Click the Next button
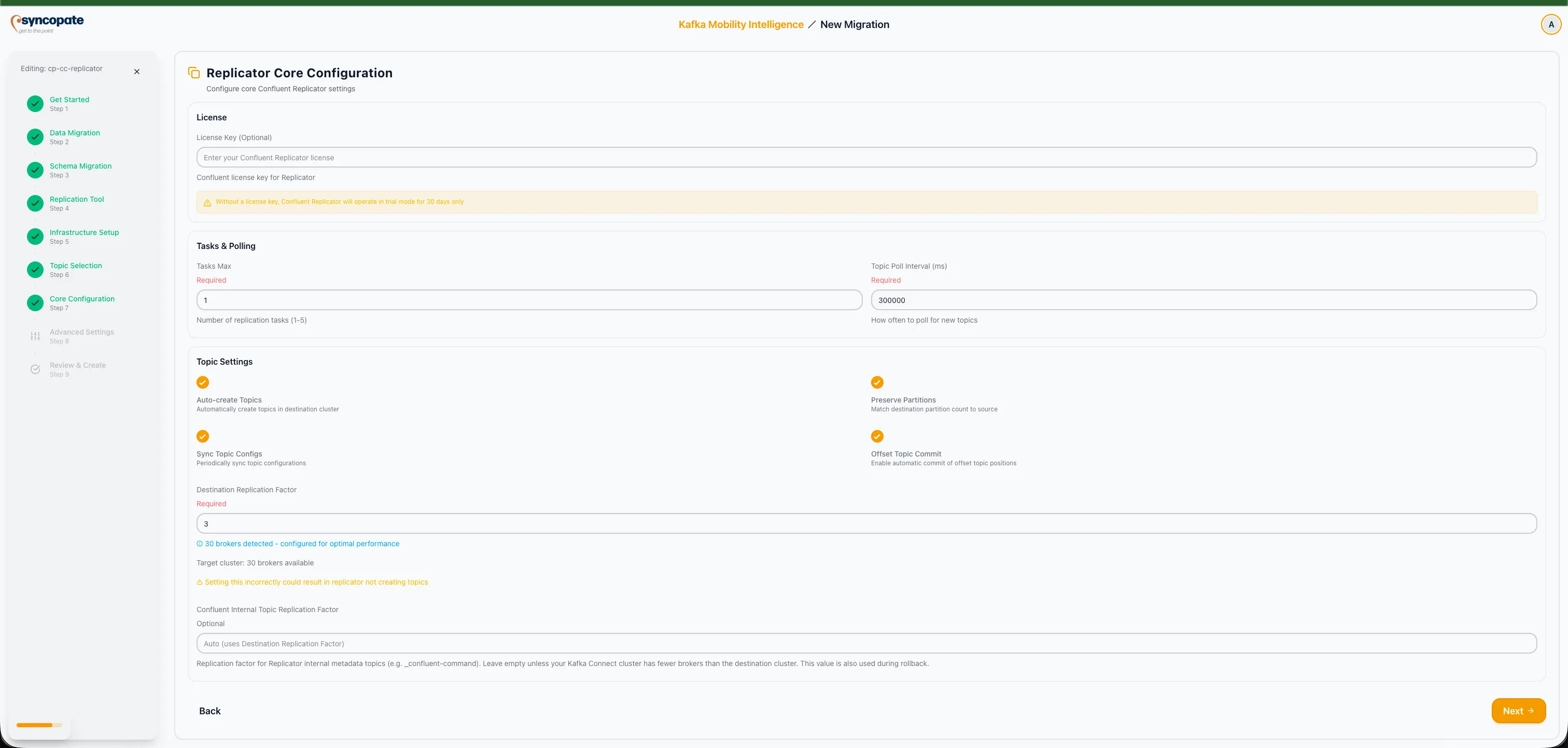This screenshot has height=748, width=1568. coord(1519,711)
